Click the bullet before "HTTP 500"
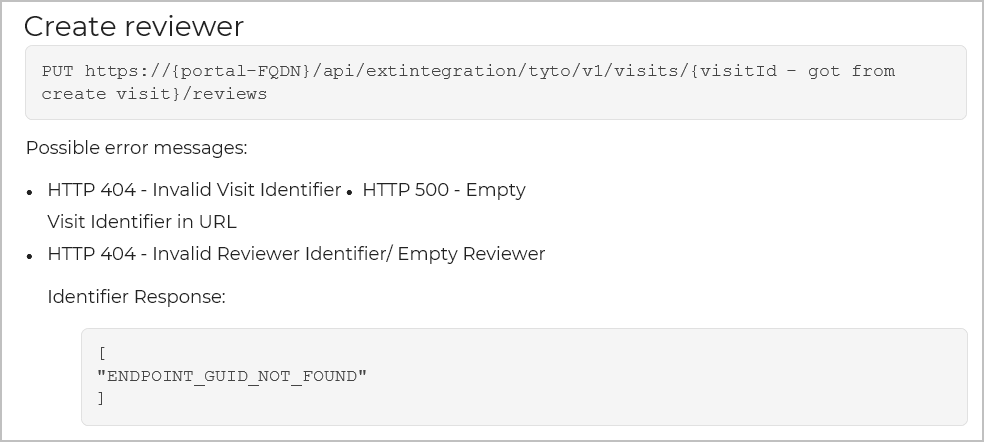The height and width of the screenshot is (442, 984). pos(349,191)
